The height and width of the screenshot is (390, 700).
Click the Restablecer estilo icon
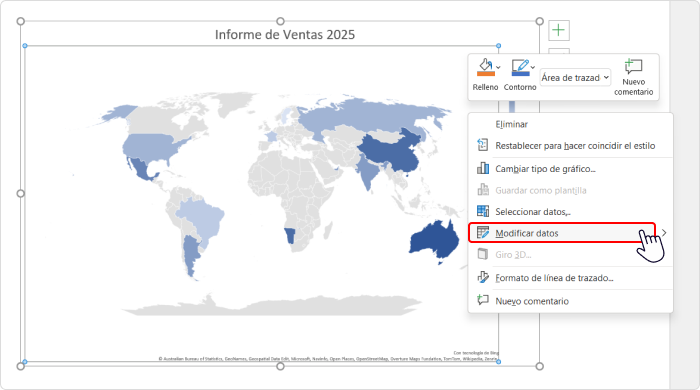[x=483, y=145]
